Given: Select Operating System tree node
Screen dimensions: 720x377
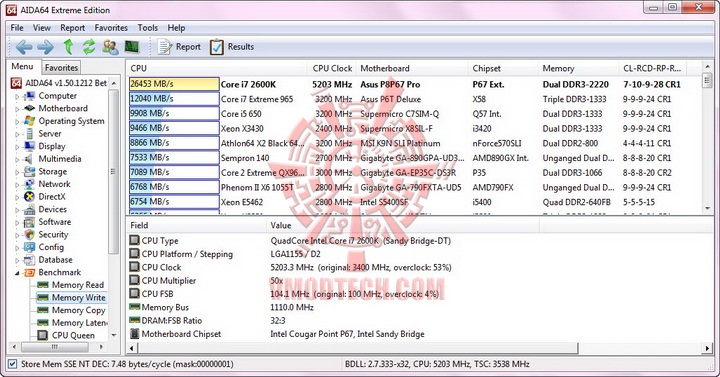Looking at the screenshot, I should tap(71, 121).
